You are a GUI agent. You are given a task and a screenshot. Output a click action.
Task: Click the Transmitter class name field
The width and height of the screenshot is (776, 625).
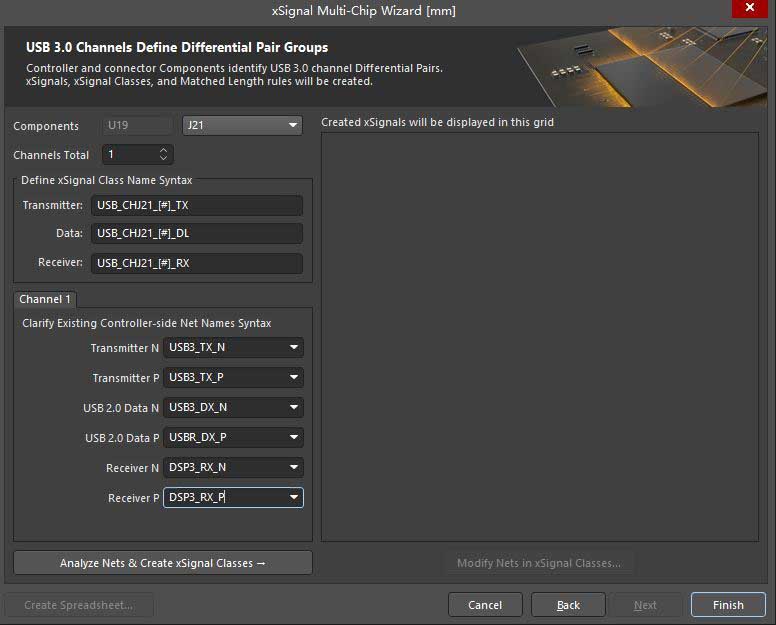[197, 205]
